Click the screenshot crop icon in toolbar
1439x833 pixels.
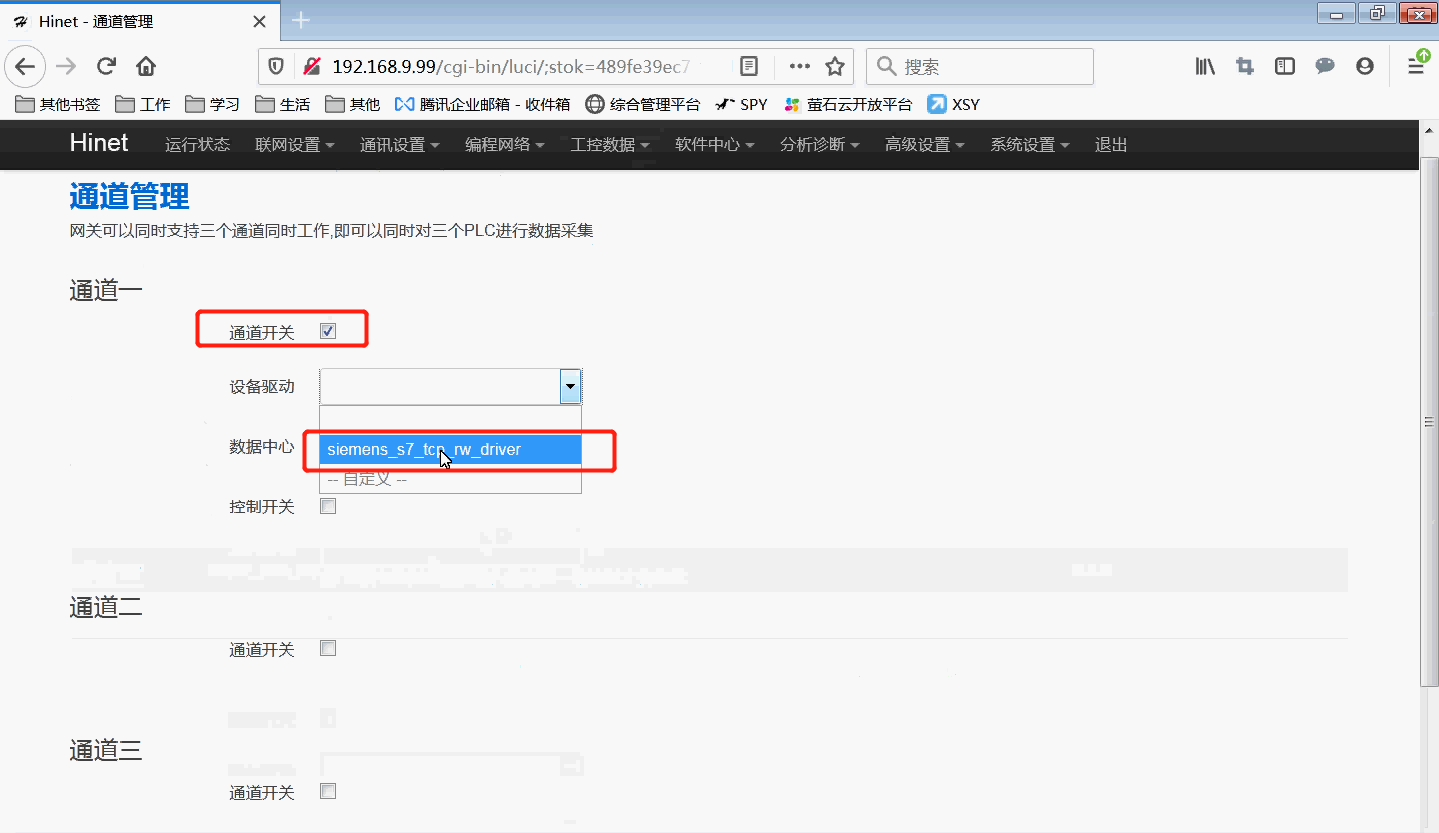[1245, 67]
